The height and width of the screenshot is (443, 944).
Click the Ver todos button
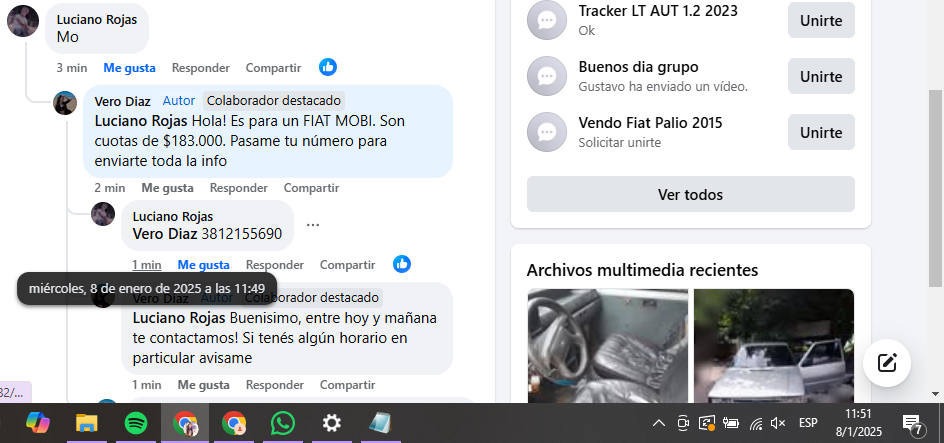pos(691,194)
